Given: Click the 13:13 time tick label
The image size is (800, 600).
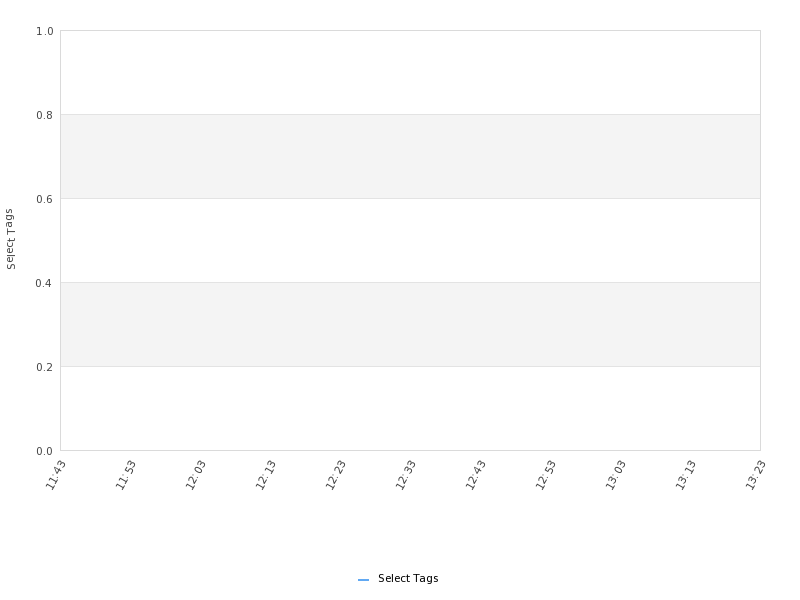Looking at the screenshot, I should (x=686, y=474).
